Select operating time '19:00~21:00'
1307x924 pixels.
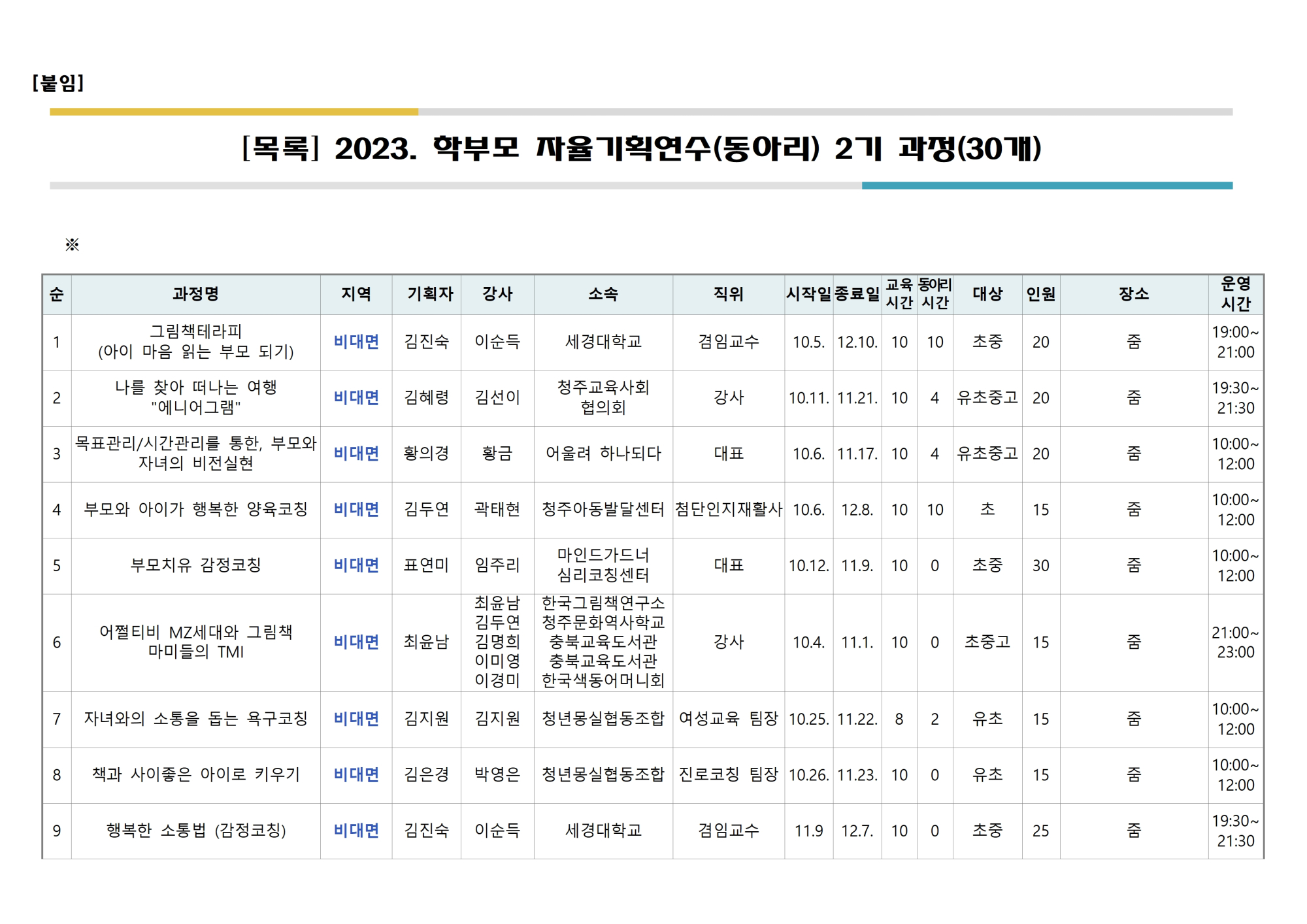click(x=1236, y=342)
